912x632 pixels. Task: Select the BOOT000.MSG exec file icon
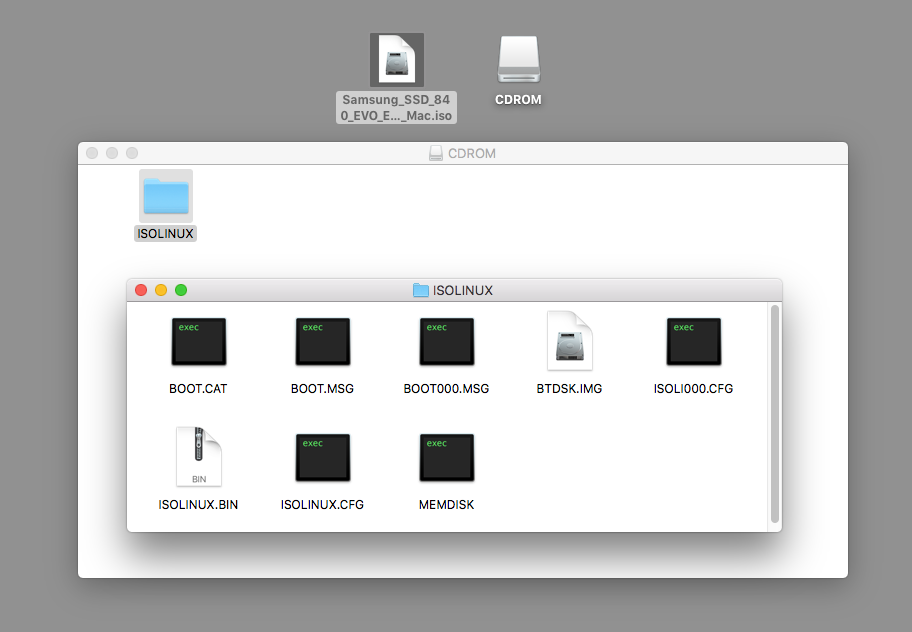coord(447,342)
